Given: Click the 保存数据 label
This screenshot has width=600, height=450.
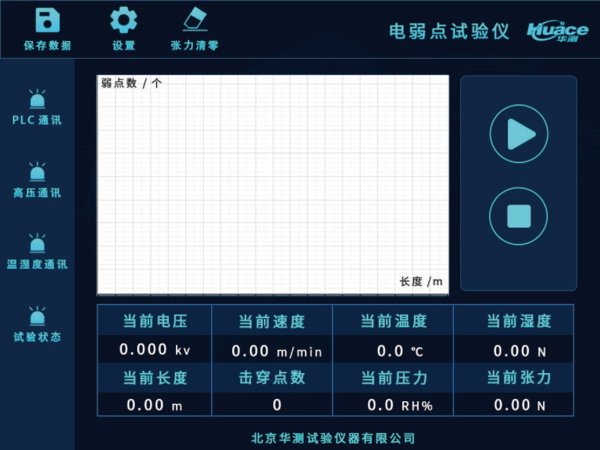Looking at the screenshot, I should tap(47, 46).
